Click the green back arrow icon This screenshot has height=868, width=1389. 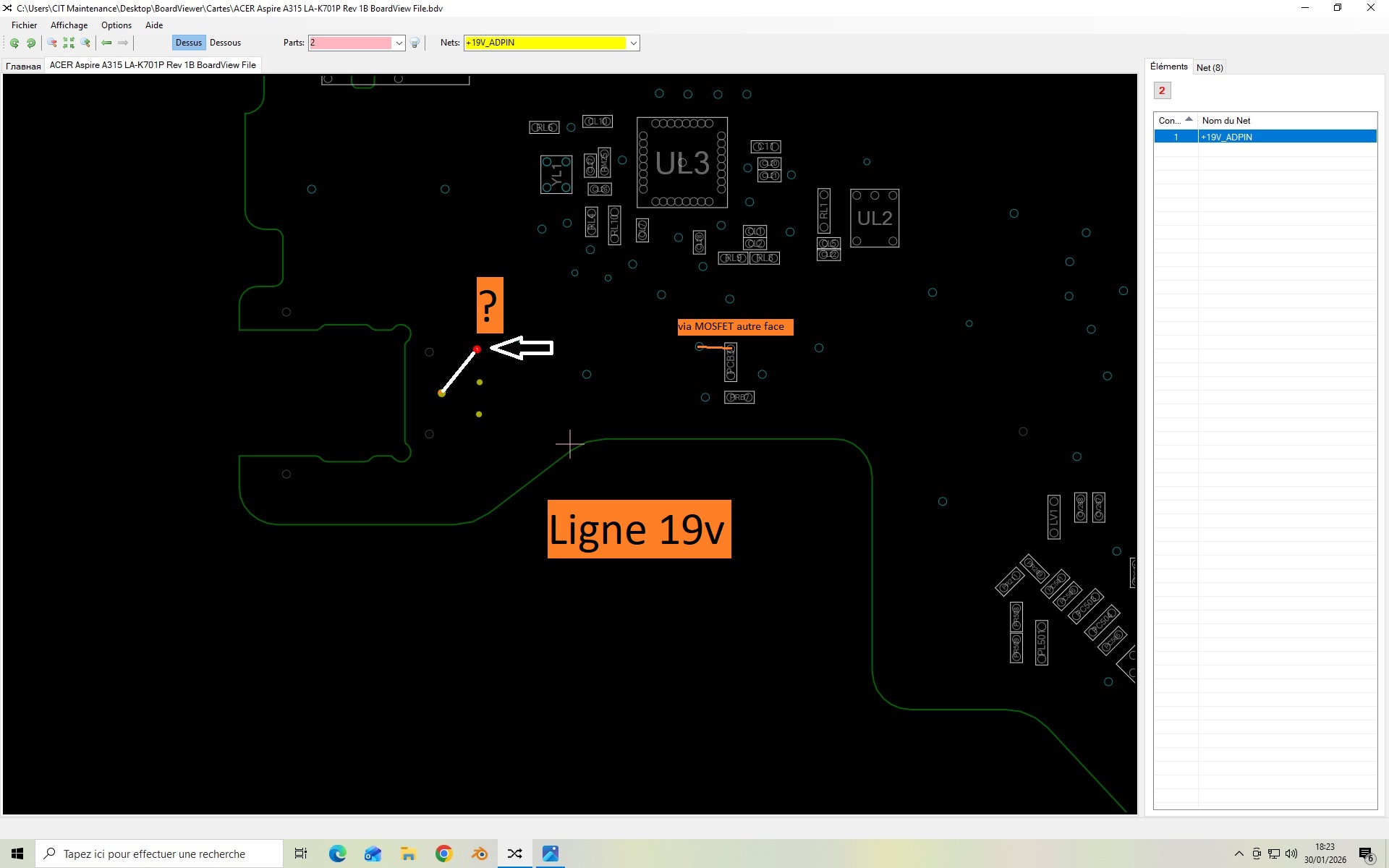click(x=106, y=43)
